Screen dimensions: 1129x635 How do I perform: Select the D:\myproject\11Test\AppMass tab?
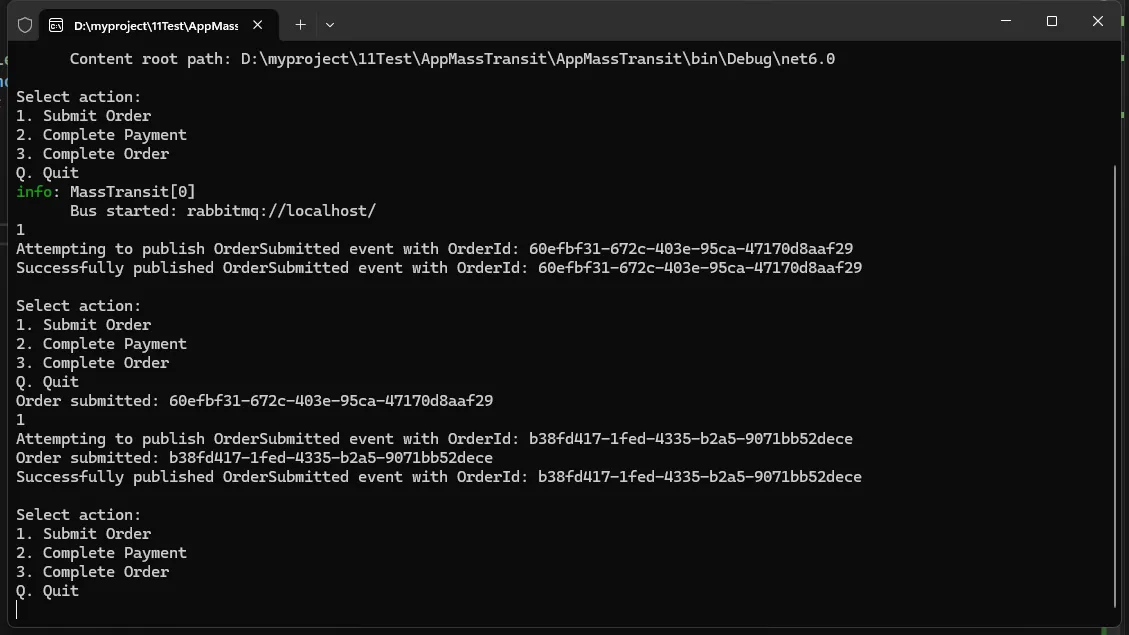pos(155,24)
